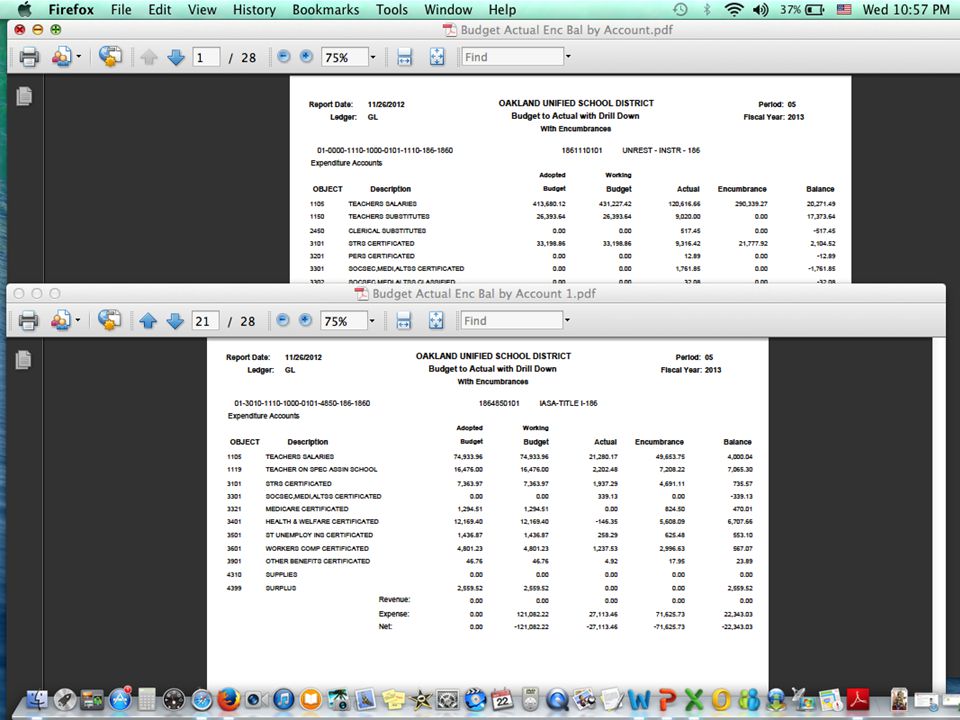Click the collaborate icon in the Account 1.pdf window

click(61, 320)
